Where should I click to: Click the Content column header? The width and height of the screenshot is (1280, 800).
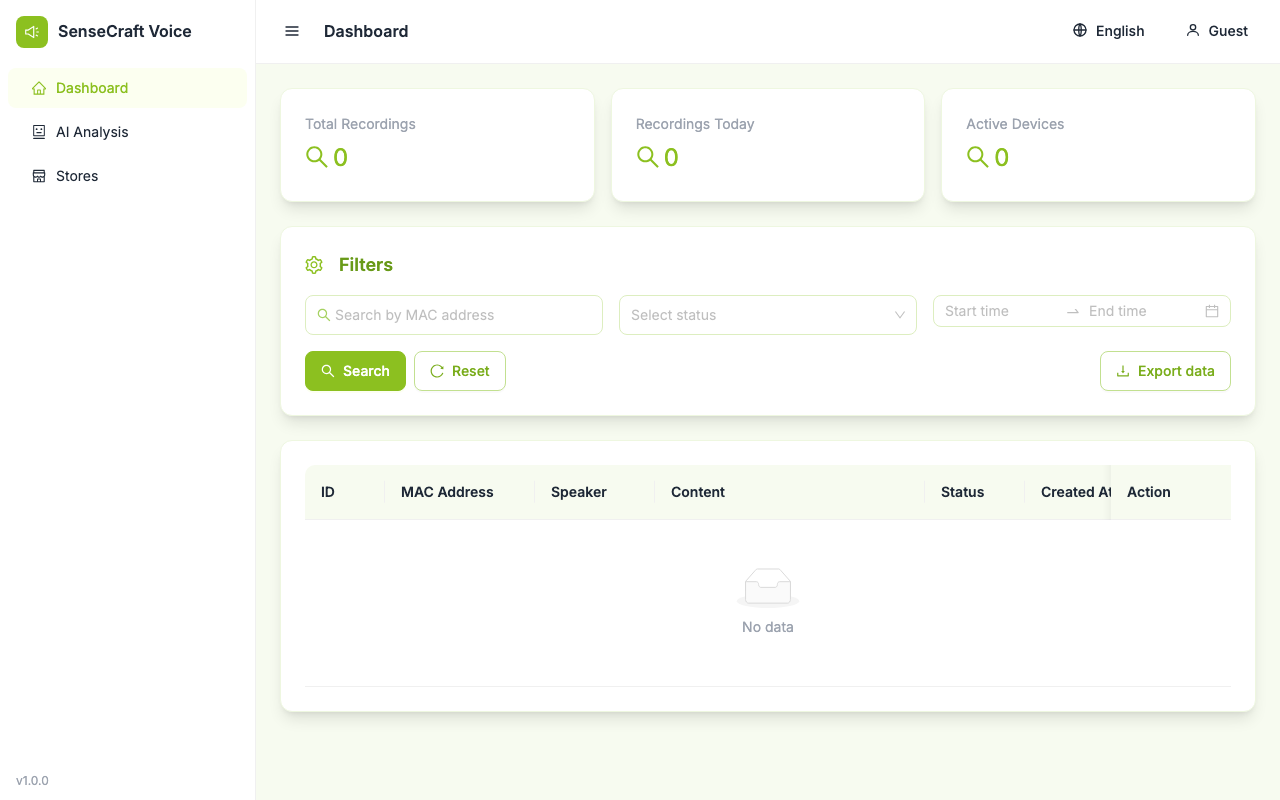(790, 492)
